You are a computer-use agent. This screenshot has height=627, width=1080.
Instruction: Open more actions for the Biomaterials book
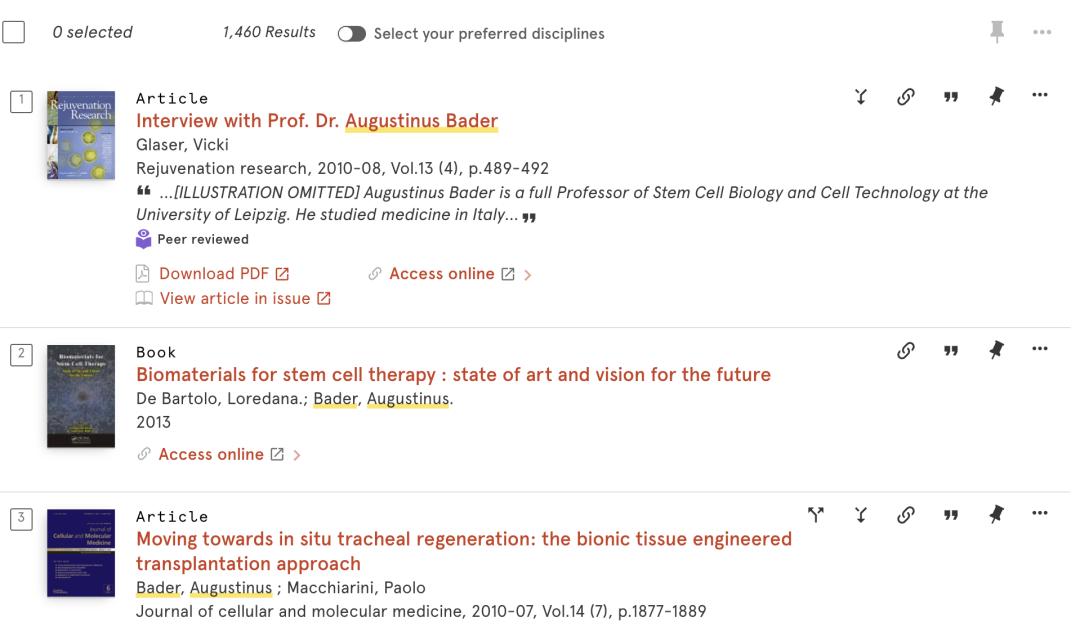(x=1040, y=350)
